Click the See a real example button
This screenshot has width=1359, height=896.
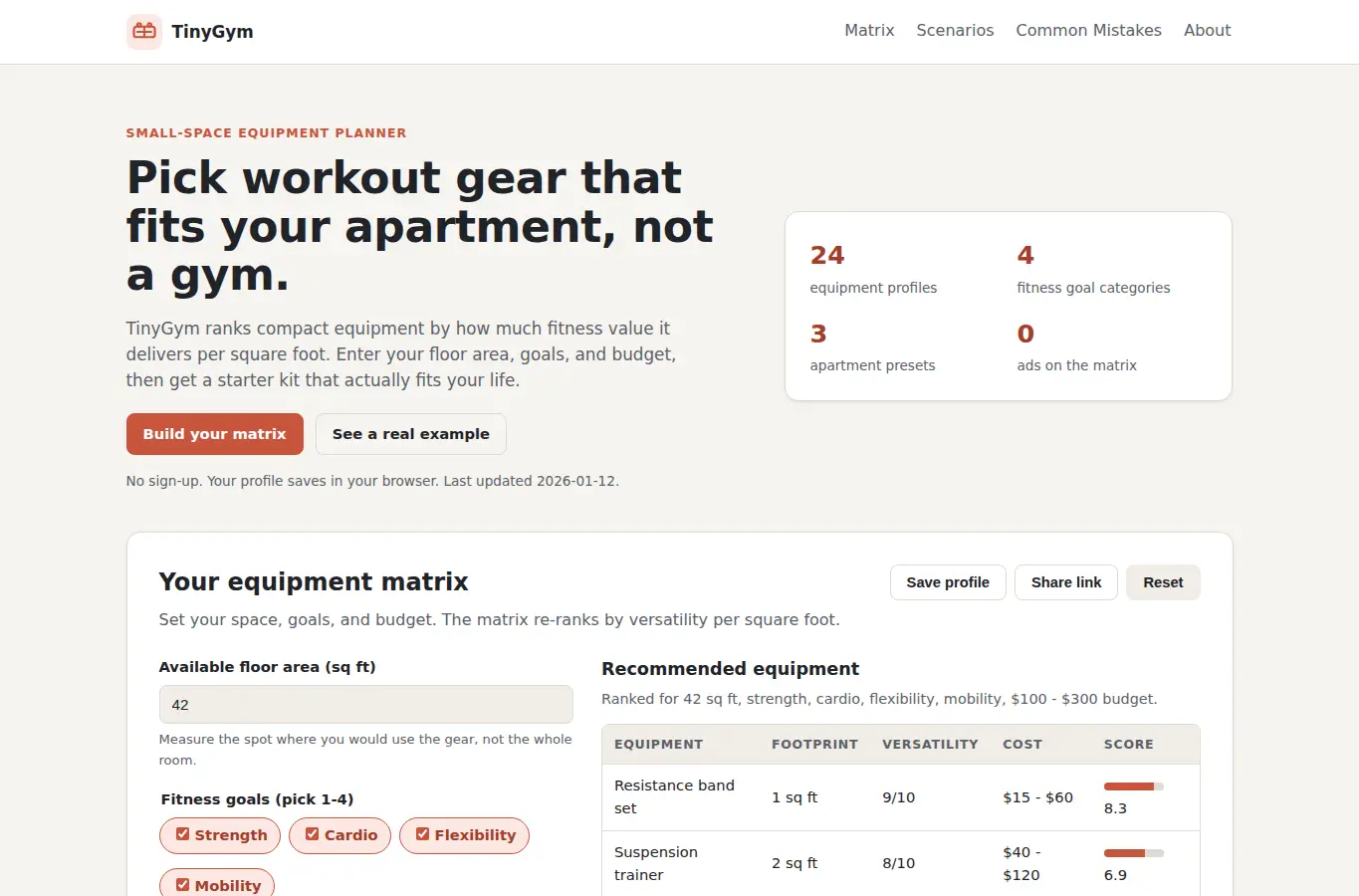click(x=411, y=434)
